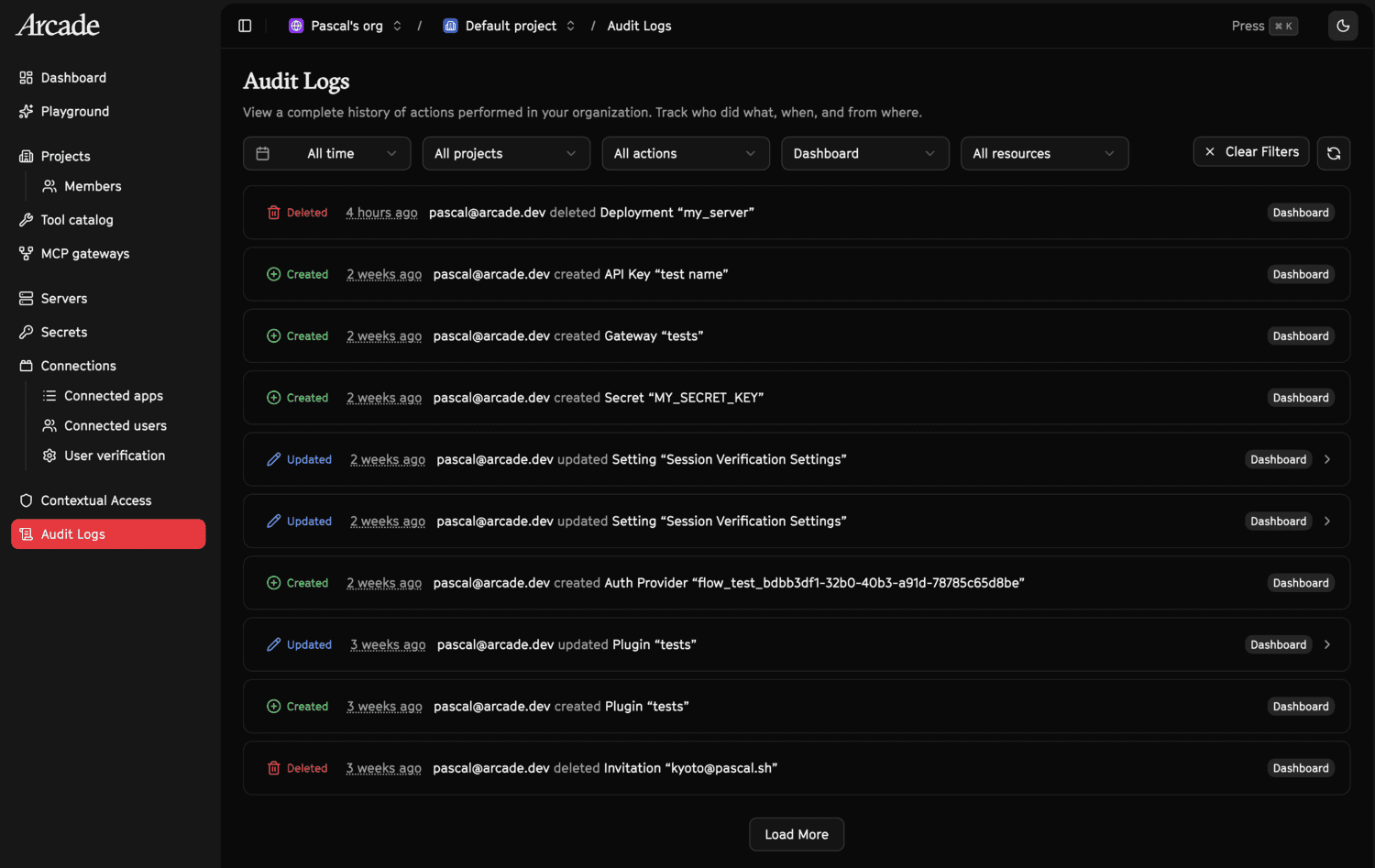Open MCP gateways via its sidebar icon
Image resolution: width=1375 pixels, height=868 pixels.
click(x=25, y=253)
